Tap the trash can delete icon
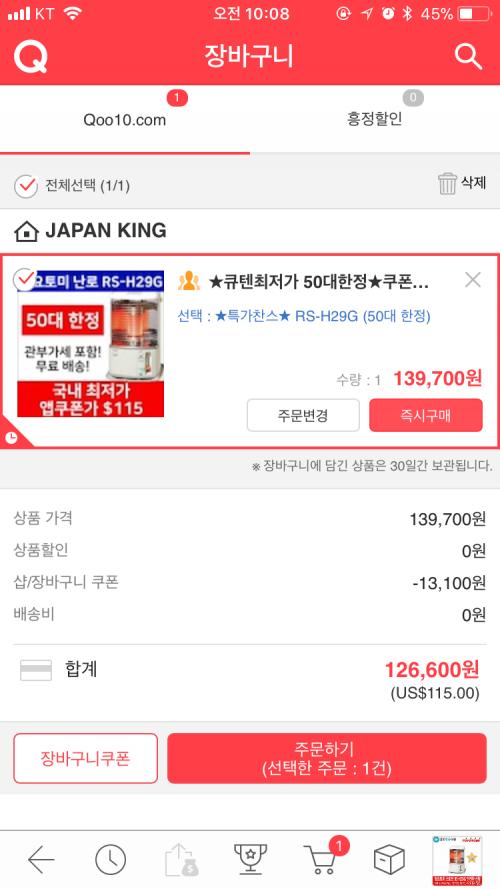The height and width of the screenshot is (889, 500). pos(447,184)
